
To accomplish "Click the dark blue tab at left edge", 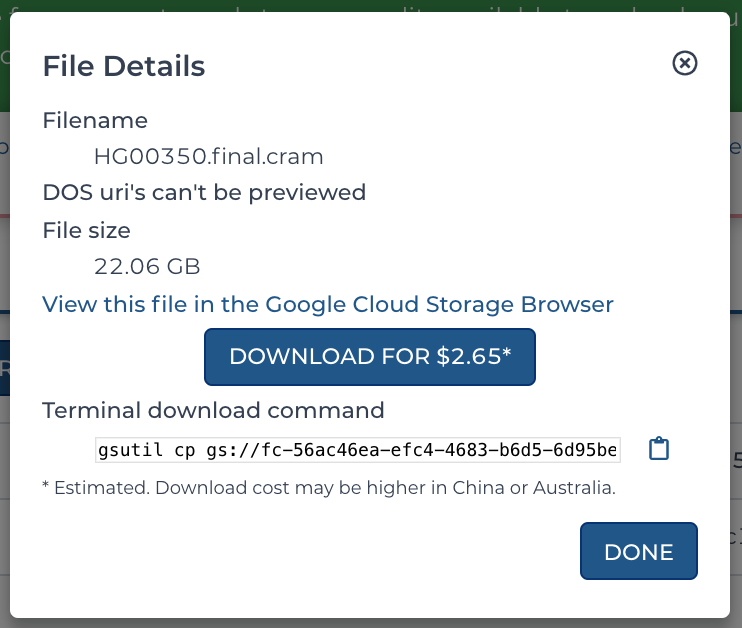I will tap(5, 368).
